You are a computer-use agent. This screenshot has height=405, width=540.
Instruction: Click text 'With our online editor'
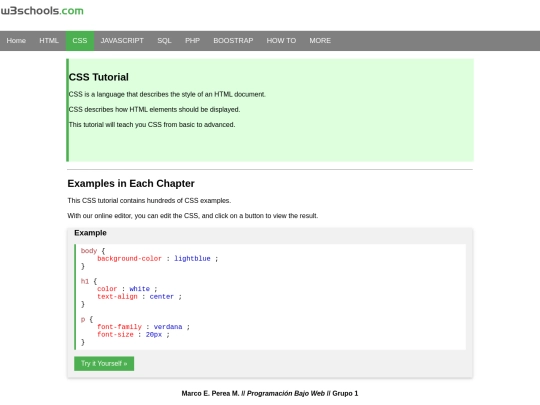click(x=99, y=216)
